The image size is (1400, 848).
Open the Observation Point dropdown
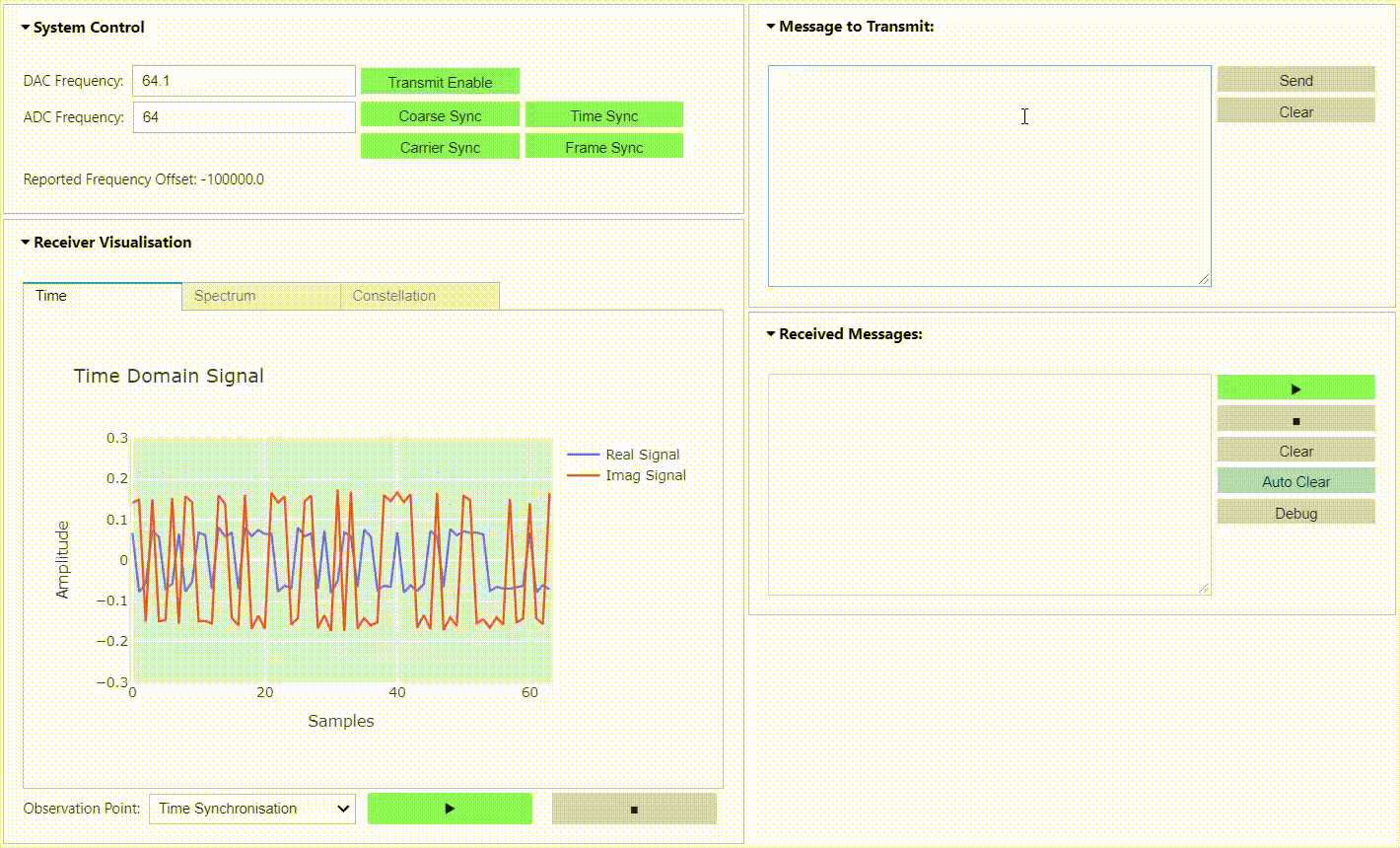(252, 809)
